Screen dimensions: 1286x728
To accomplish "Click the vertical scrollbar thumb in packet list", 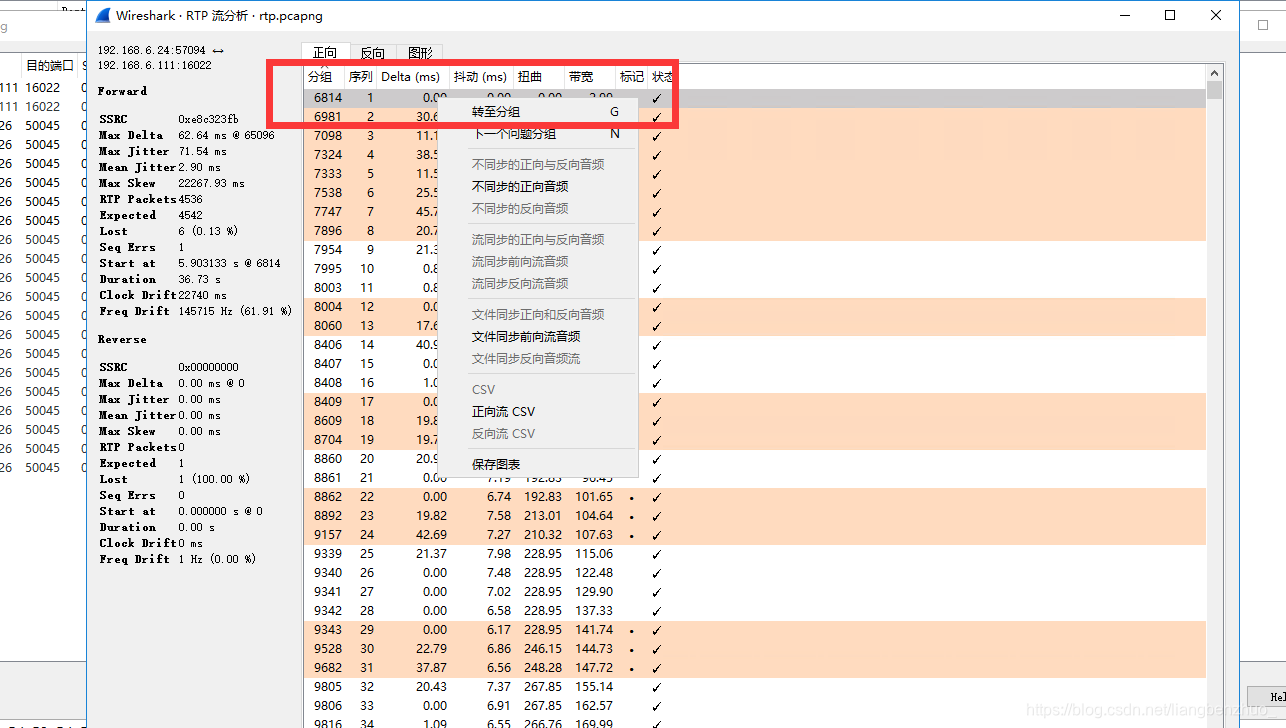I will click(1215, 90).
